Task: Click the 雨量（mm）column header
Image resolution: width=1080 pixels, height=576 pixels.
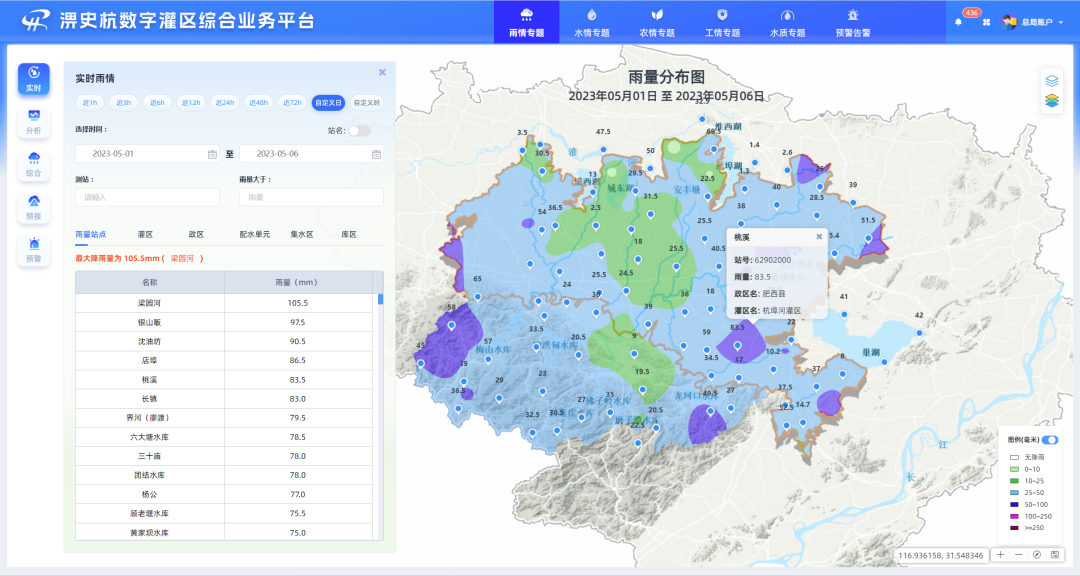Action: click(298, 282)
